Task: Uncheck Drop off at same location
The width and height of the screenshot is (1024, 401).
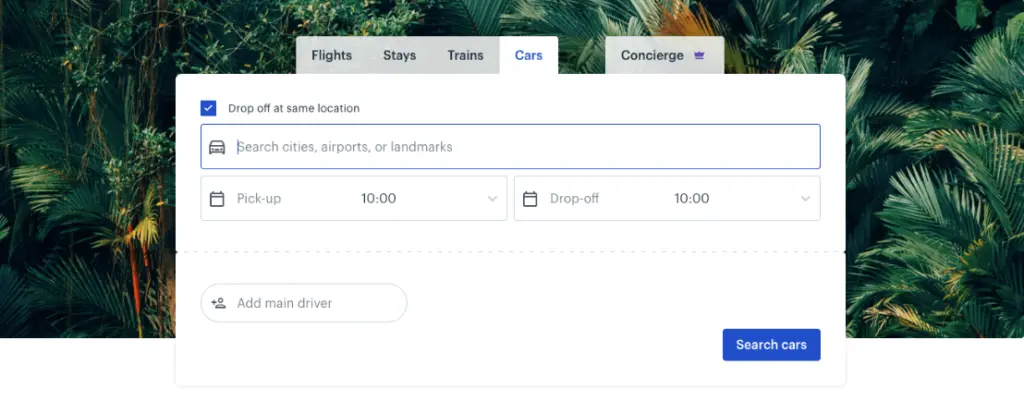Action: [209, 108]
